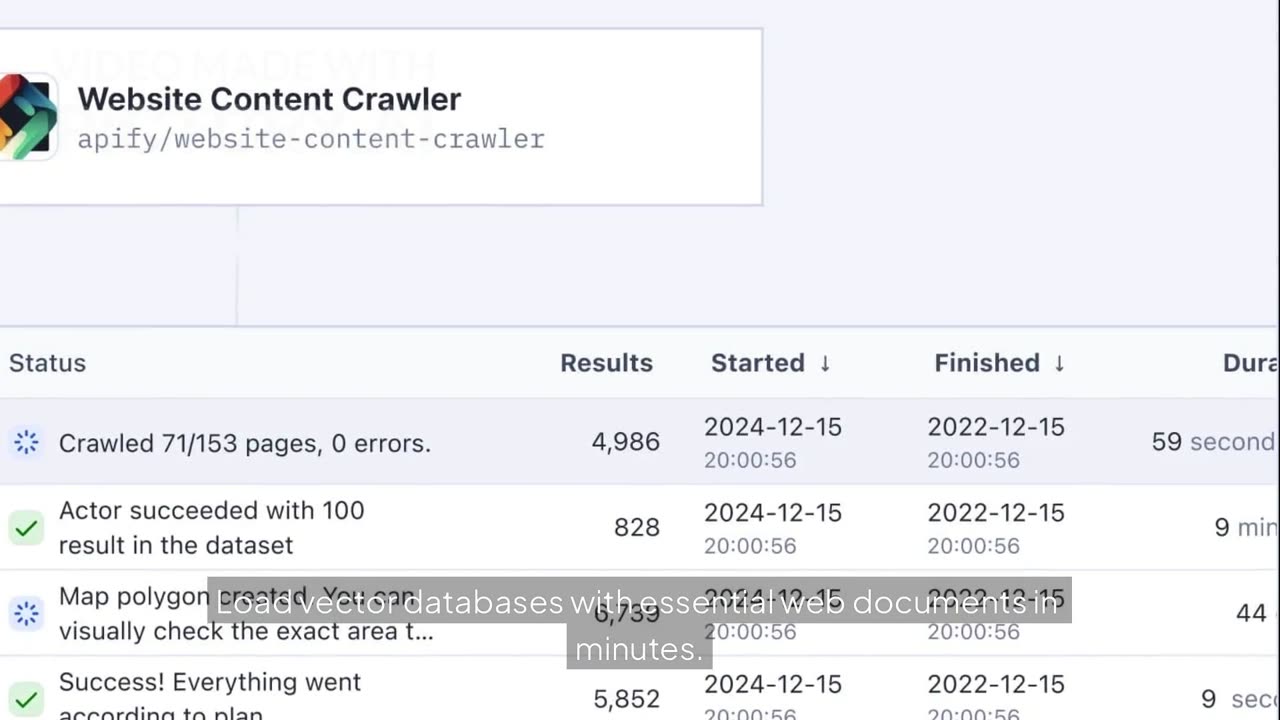
Task: Click the apify/website-content-crawler slug text
Action: tap(311, 139)
